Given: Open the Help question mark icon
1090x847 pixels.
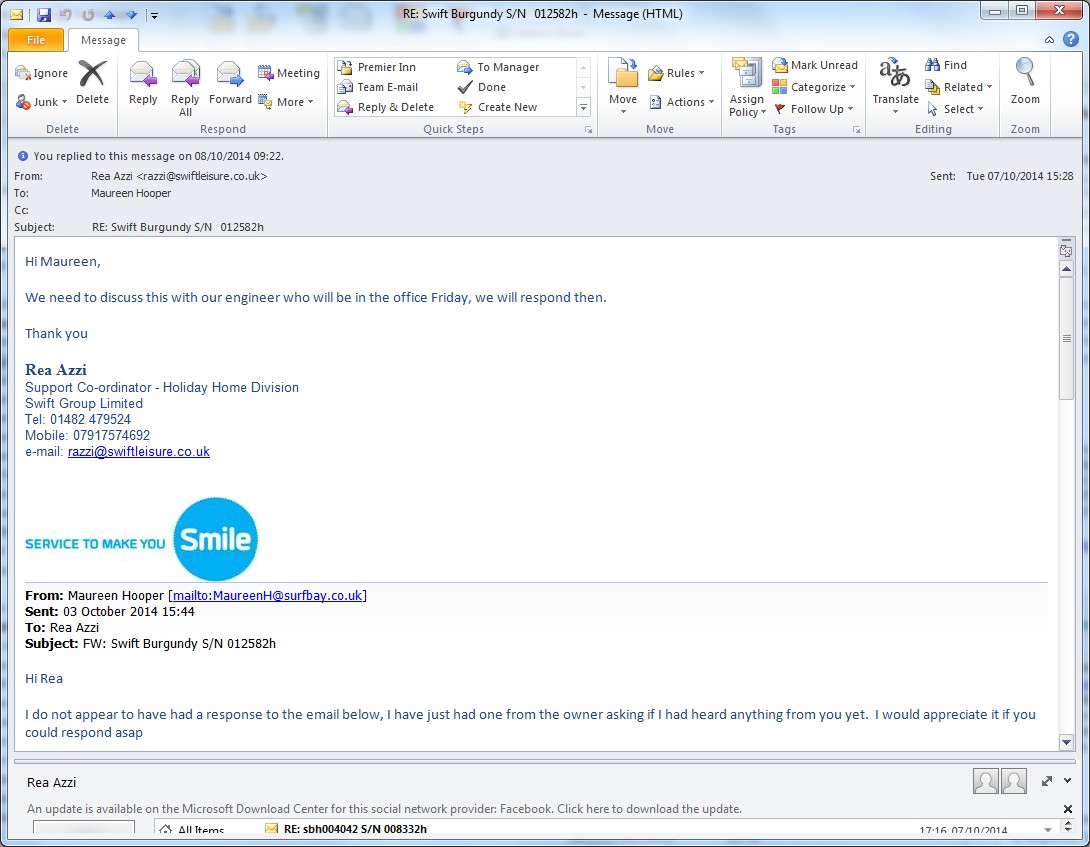Looking at the screenshot, I should 1070,40.
